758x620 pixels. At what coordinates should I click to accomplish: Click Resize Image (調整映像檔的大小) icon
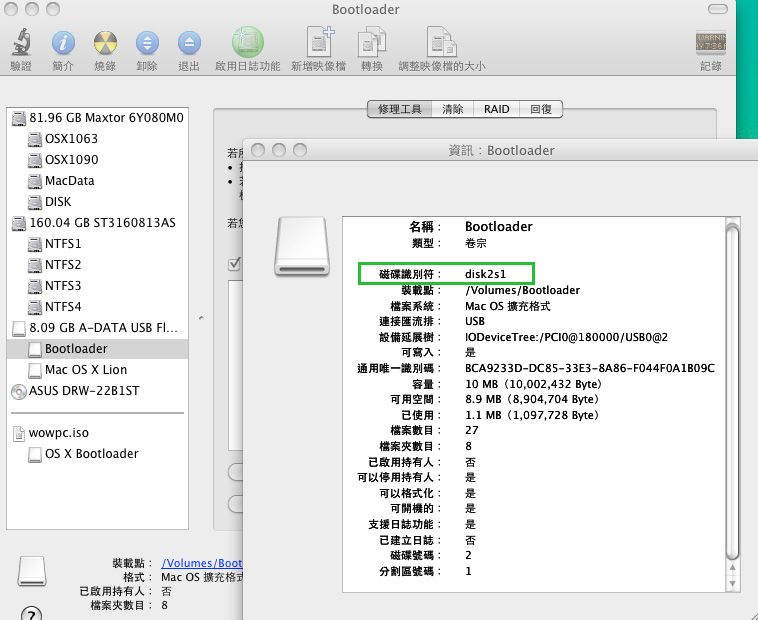coord(441,42)
